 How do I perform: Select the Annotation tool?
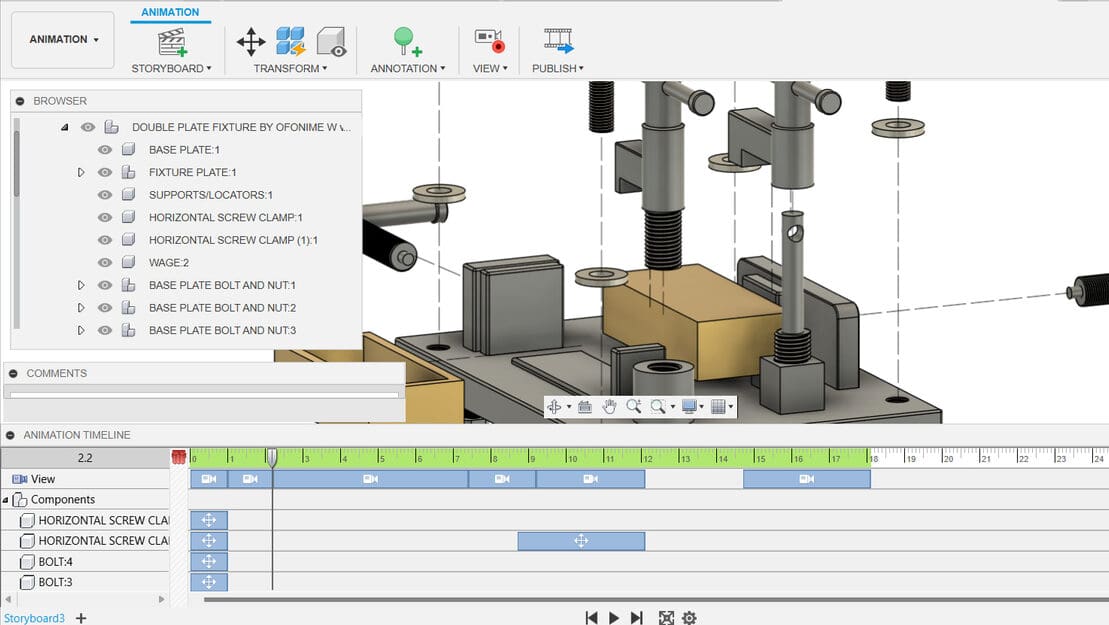[x=404, y=42]
